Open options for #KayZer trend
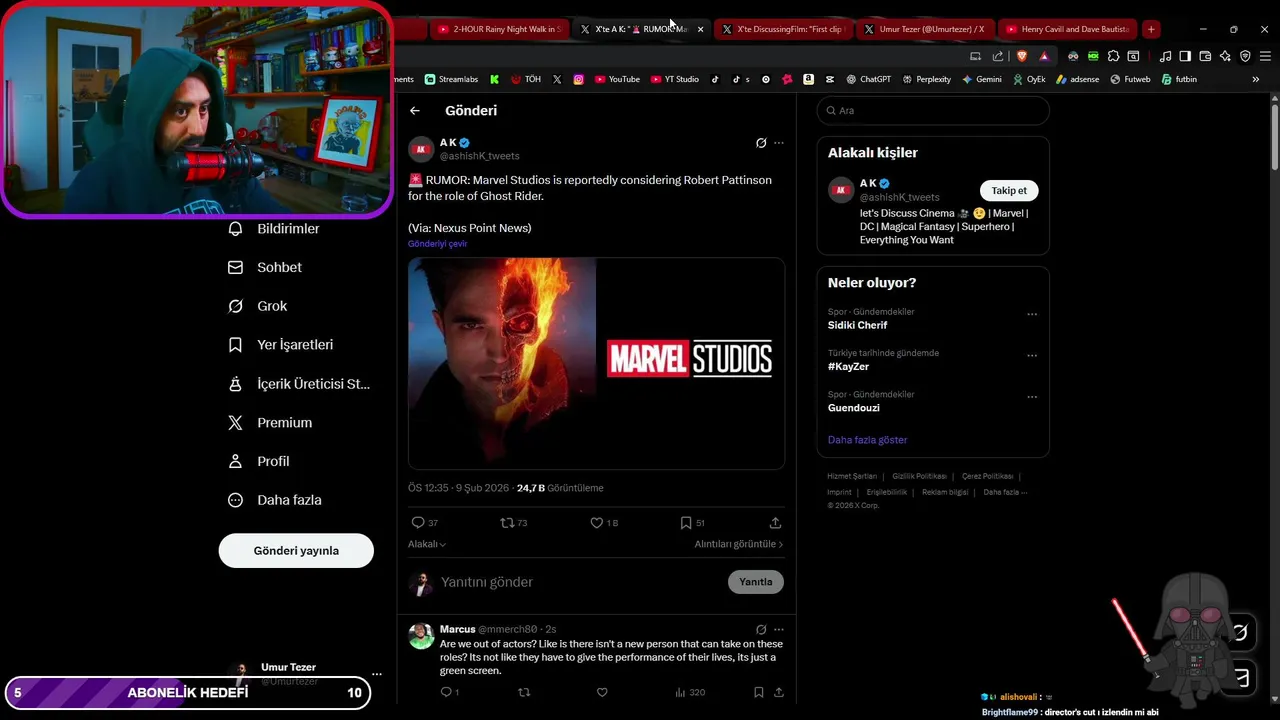This screenshot has height=720, width=1280. pos(1032,355)
